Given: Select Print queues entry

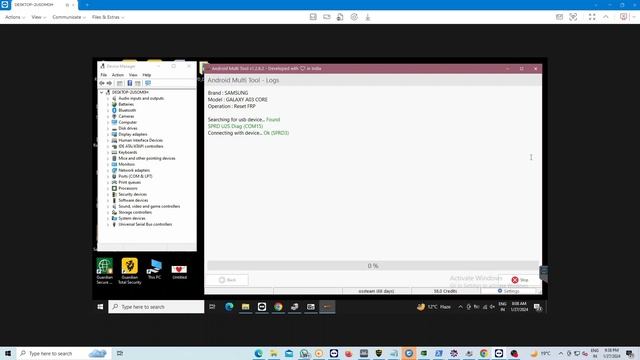Looking at the screenshot, I should tap(129, 182).
